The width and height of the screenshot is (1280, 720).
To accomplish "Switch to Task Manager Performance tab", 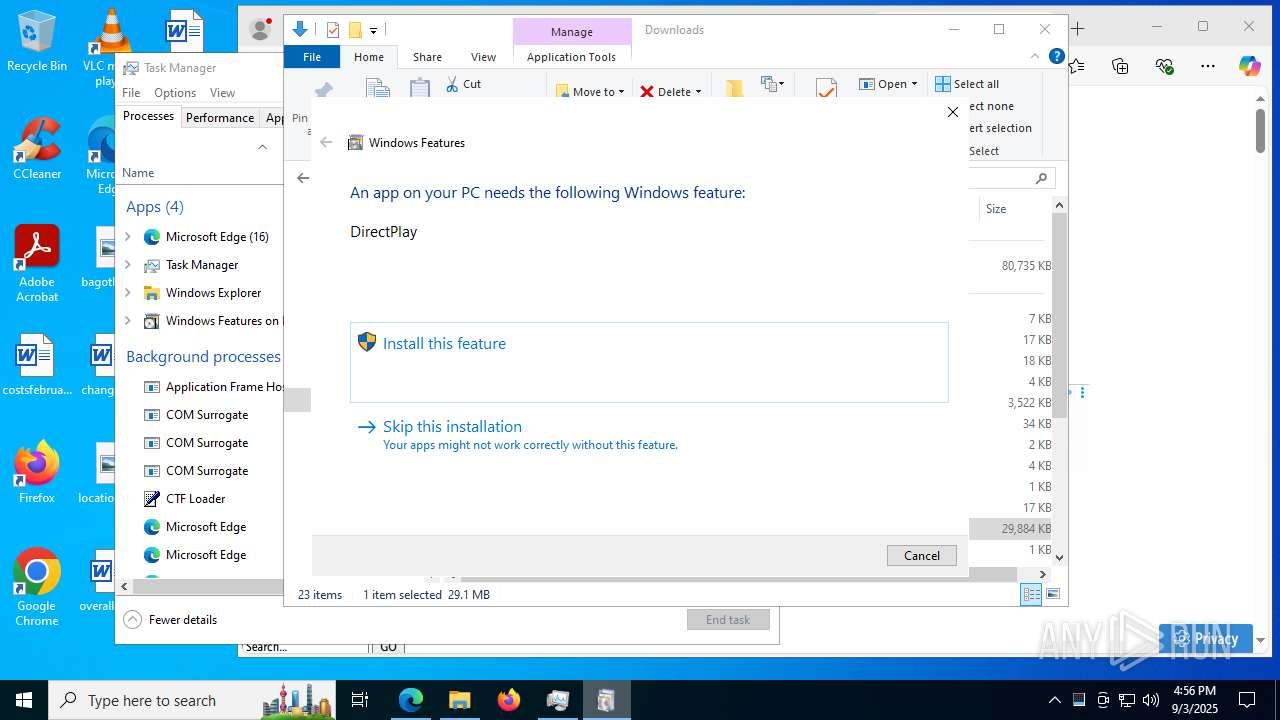I will 220,117.
